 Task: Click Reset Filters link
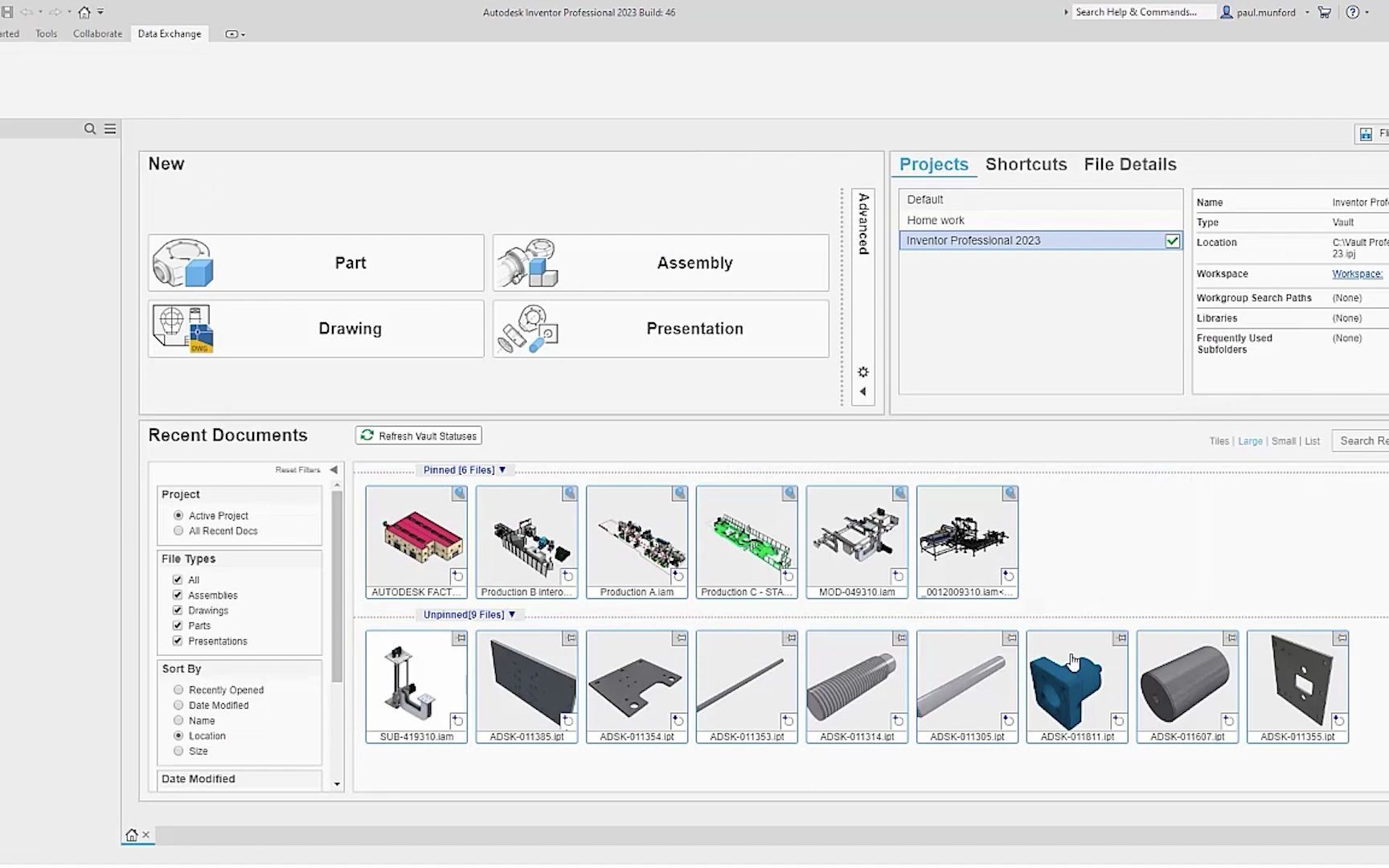297,469
